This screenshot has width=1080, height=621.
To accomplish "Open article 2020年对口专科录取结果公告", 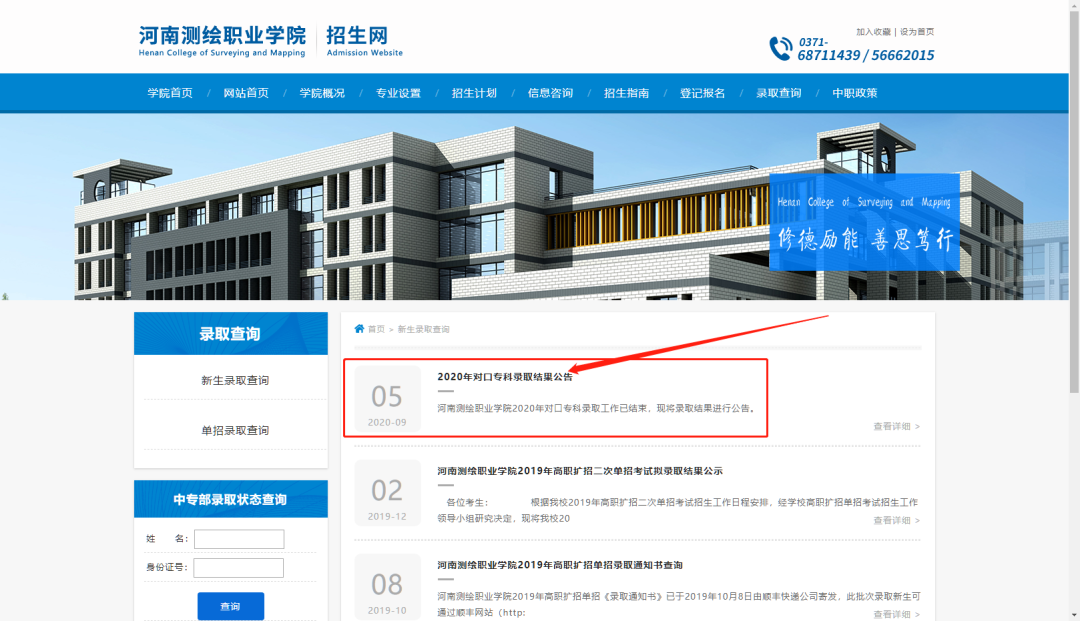I will (x=505, y=377).
